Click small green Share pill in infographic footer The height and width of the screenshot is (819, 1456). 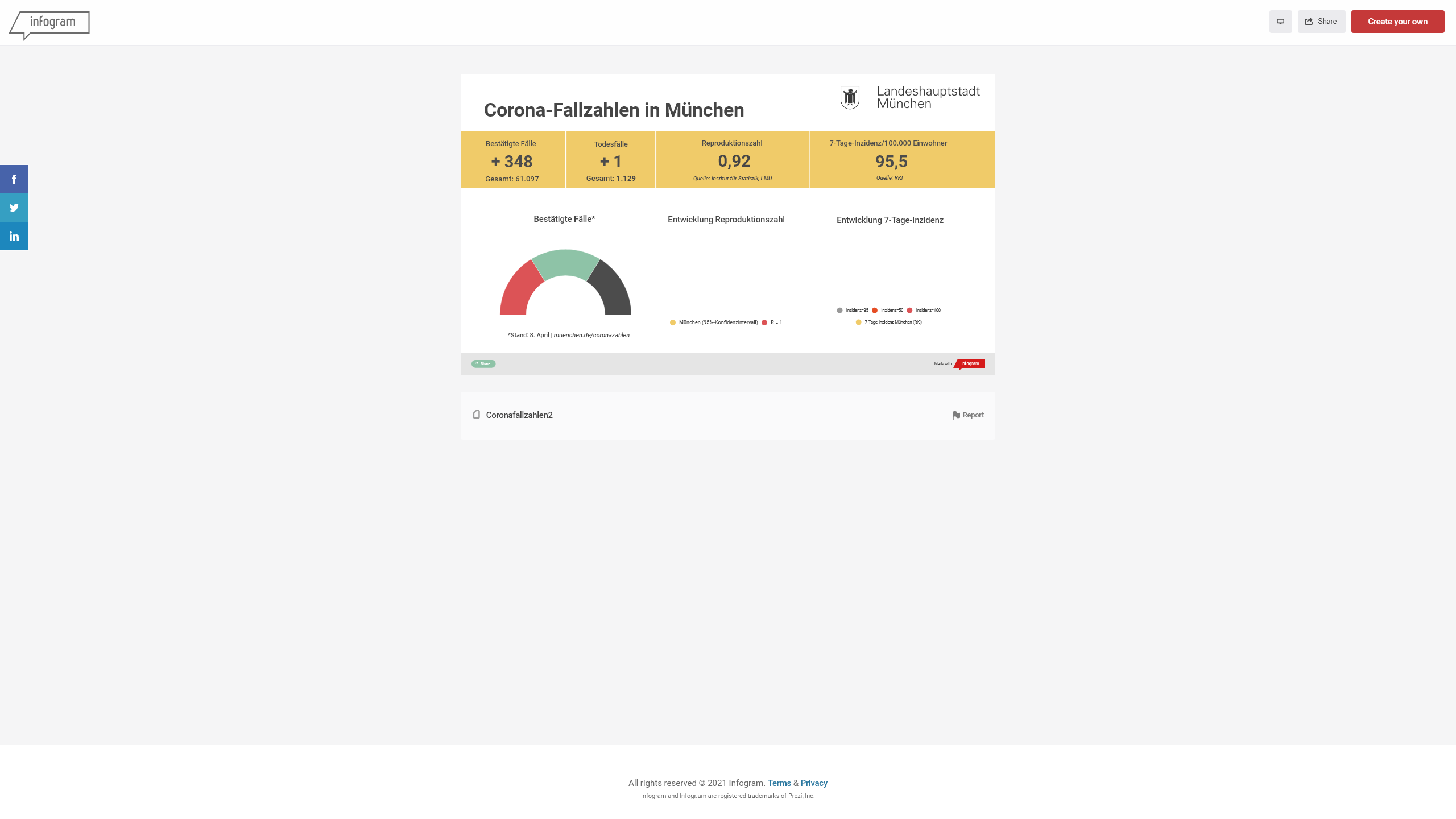point(483,364)
